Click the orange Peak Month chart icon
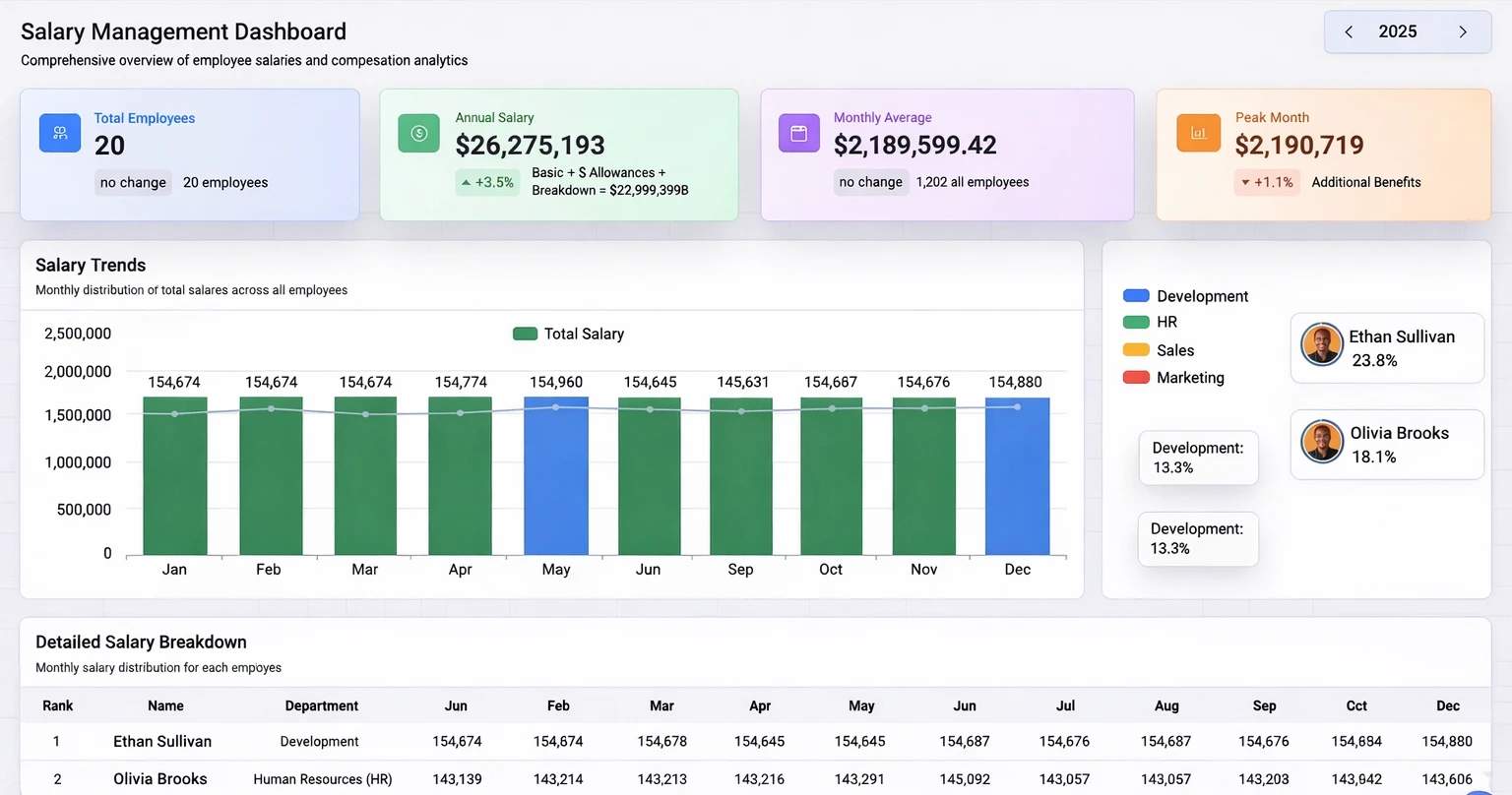This screenshot has width=1512, height=795. click(x=1198, y=132)
